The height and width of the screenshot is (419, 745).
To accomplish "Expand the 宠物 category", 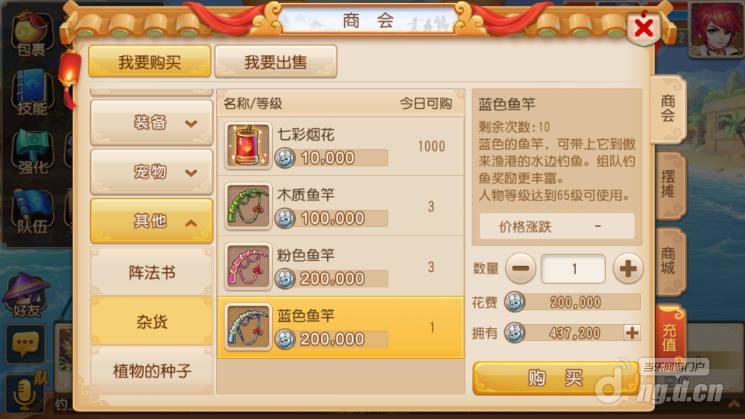I will click(x=152, y=172).
